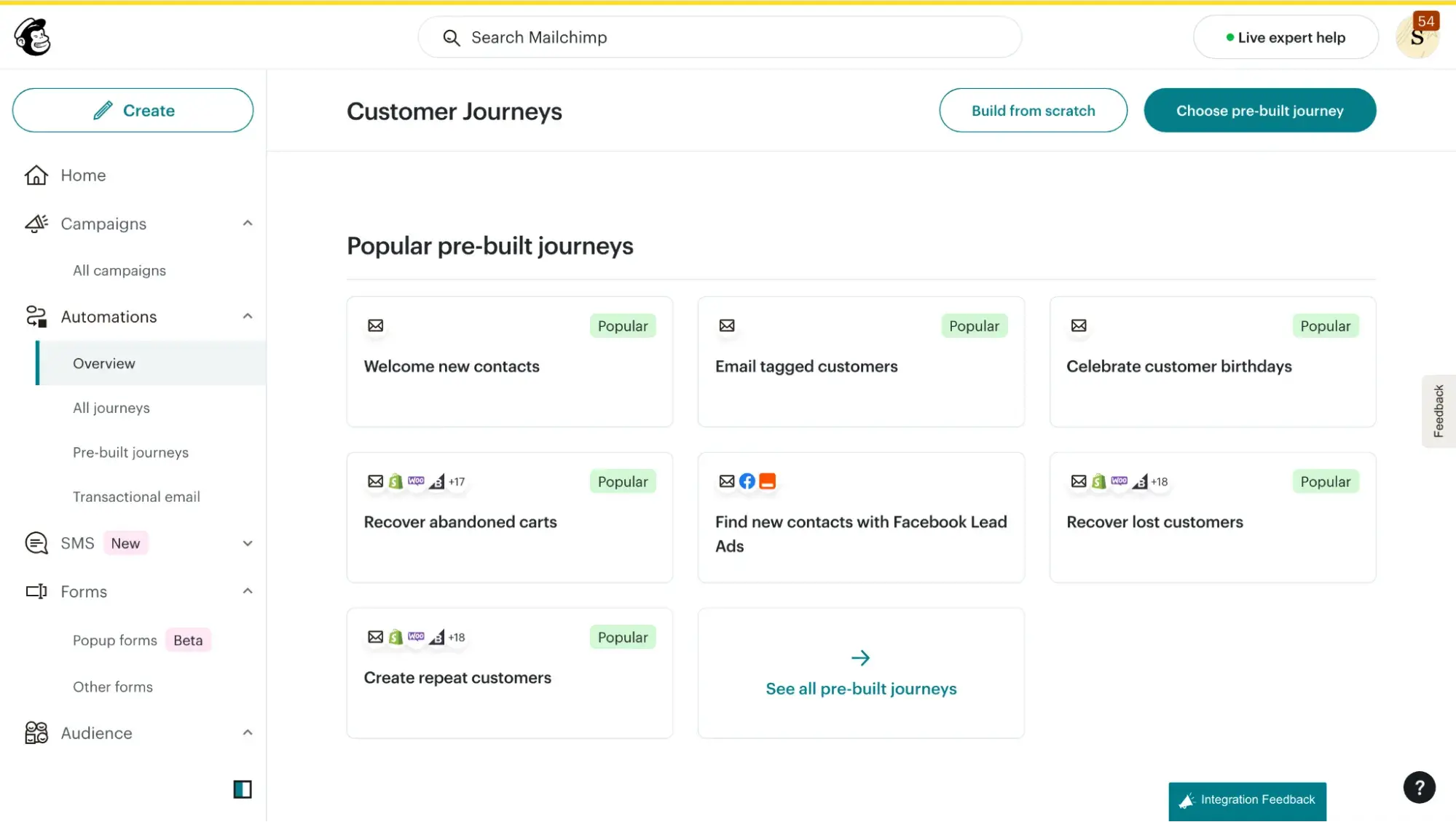Select Pre-built journeys in sidebar
Viewport: 1456px width, 822px height.
pos(130,452)
